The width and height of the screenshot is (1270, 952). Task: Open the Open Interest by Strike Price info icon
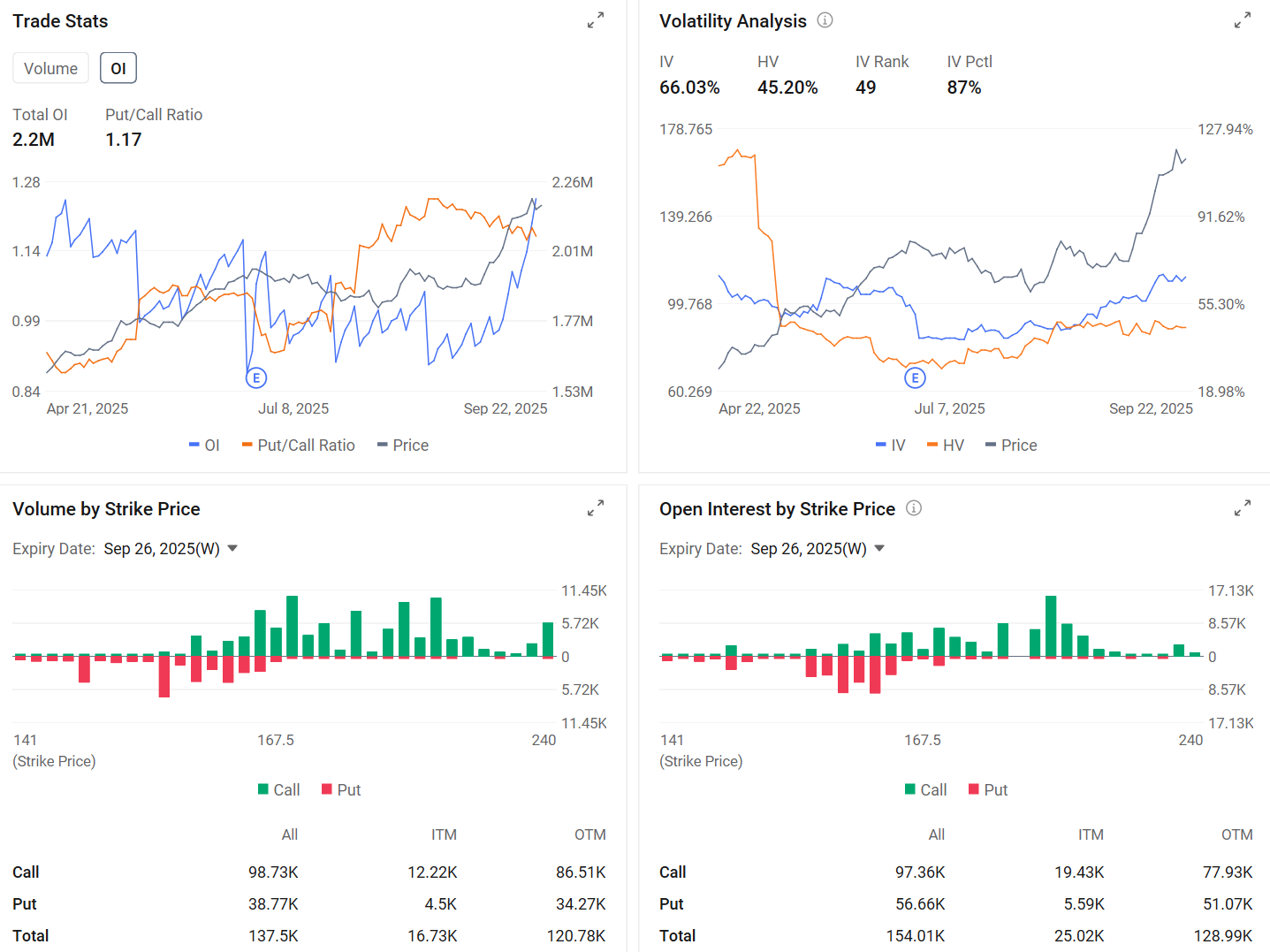(x=914, y=508)
